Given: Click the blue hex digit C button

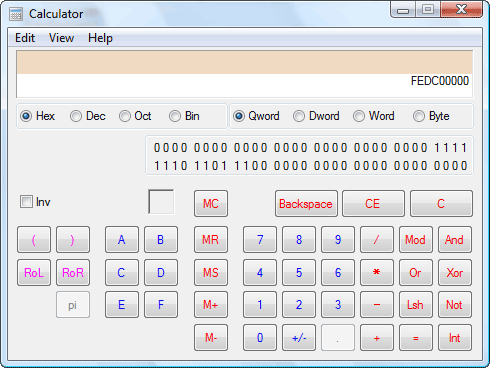Looking at the screenshot, I should (122, 273).
